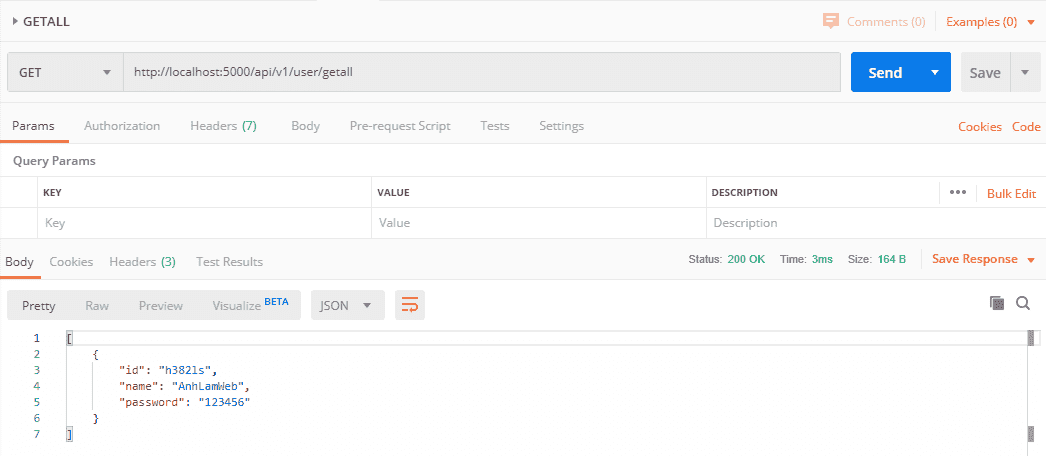Open Comments (0) with speech bubble icon

point(830,21)
